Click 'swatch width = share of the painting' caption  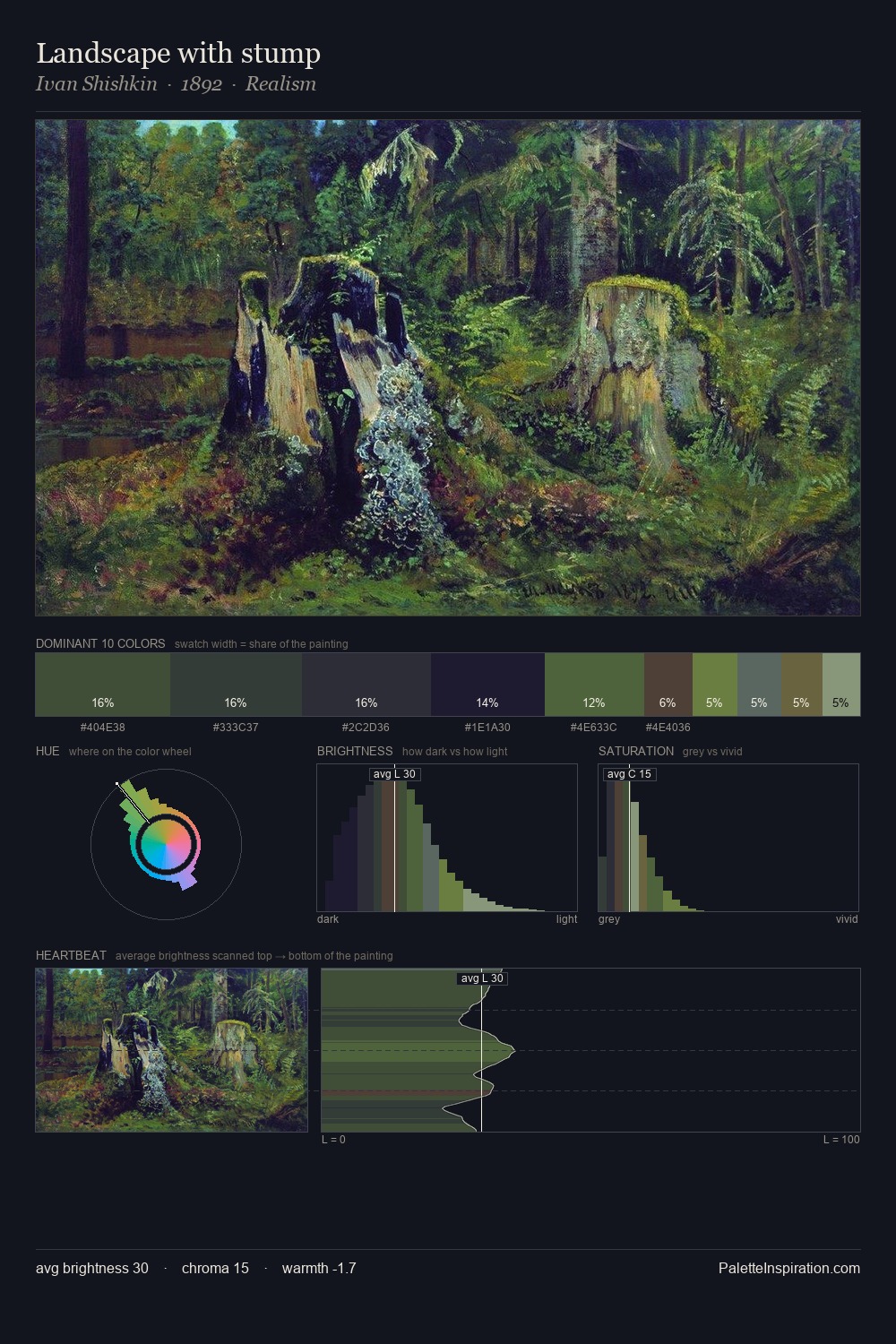(262, 644)
